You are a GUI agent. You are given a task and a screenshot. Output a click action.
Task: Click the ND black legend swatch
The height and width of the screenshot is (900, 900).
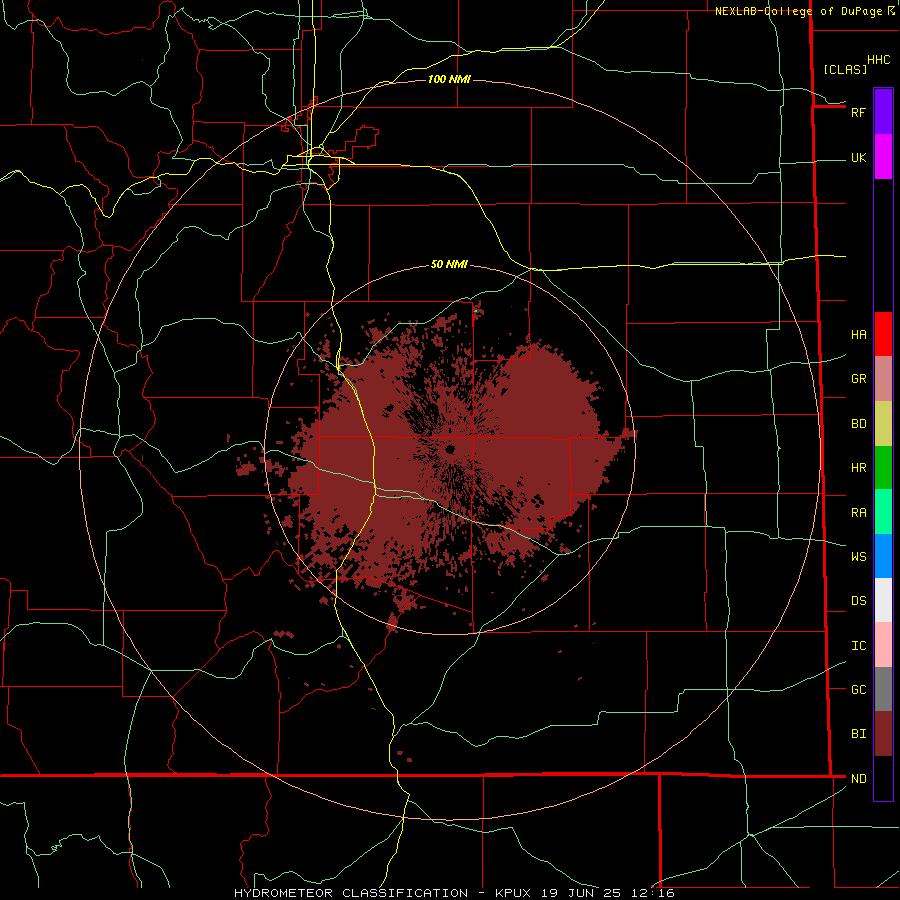883,778
